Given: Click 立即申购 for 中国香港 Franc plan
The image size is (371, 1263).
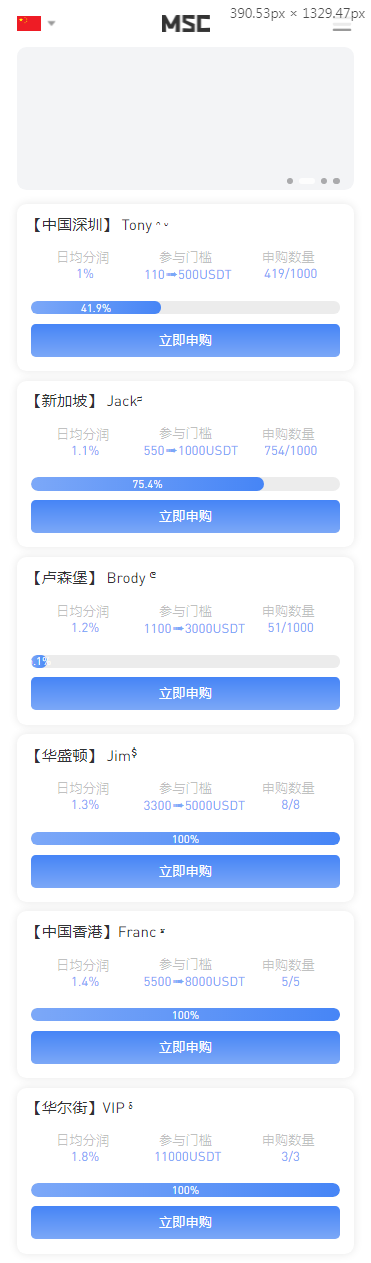Looking at the screenshot, I should point(185,1047).
